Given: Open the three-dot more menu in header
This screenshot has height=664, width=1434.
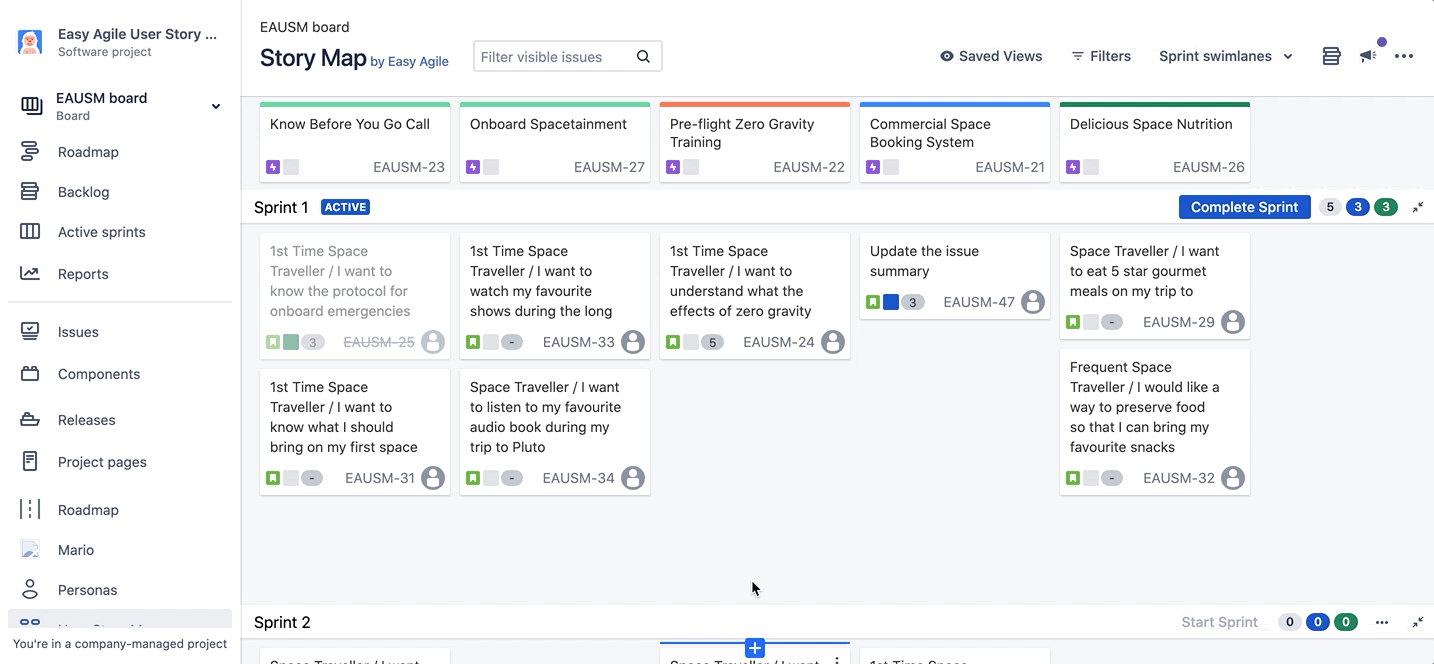Looking at the screenshot, I should coord(1404,56).
